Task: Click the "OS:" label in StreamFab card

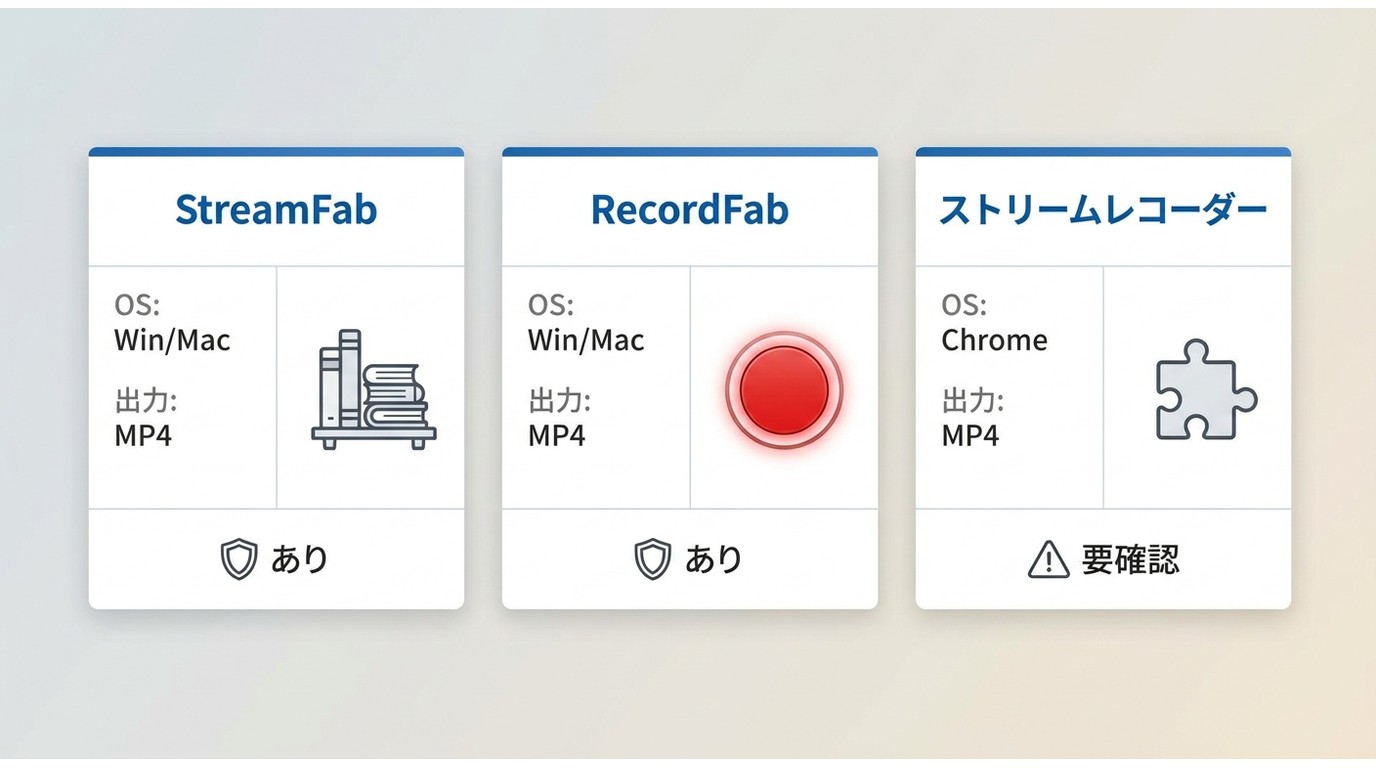Action: [x=137, y=305]
